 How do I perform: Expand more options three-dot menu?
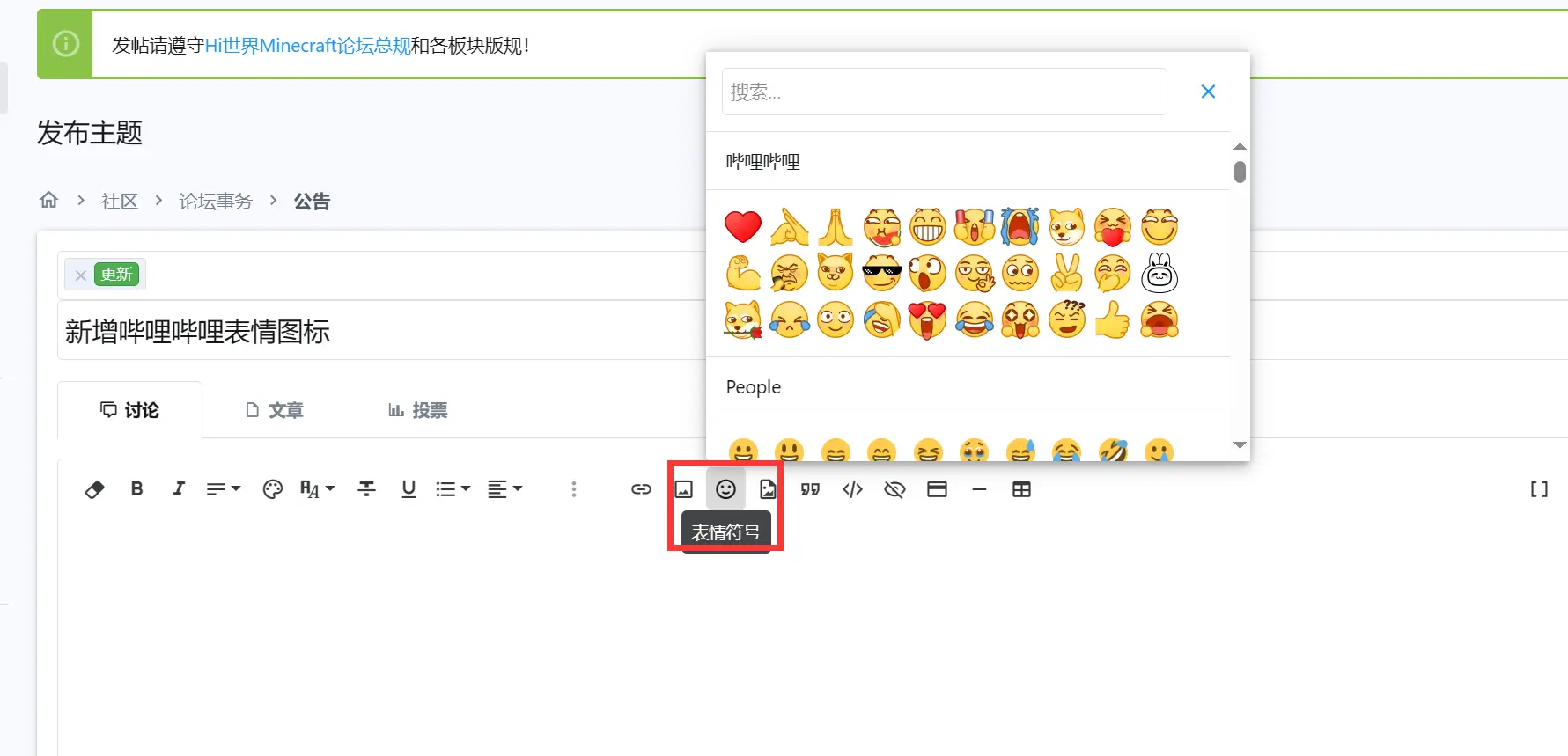(x=574, y=489)
